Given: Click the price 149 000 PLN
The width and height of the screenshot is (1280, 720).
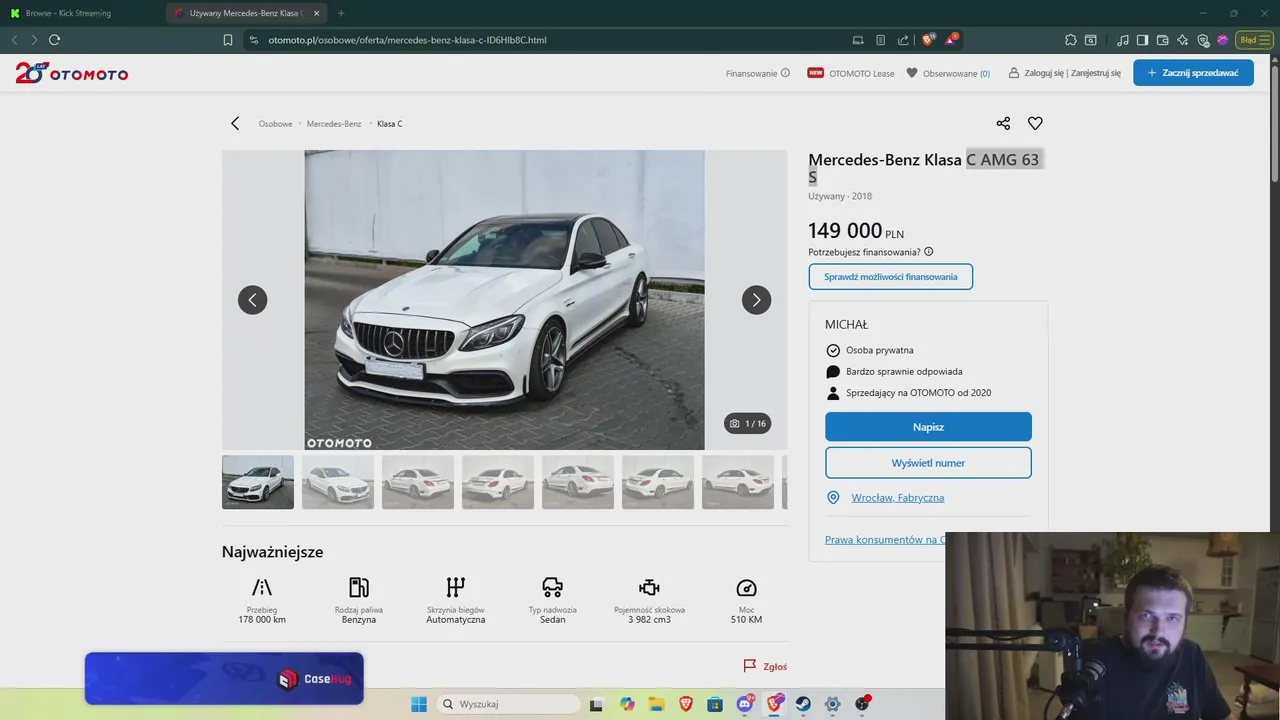Looking at the screenshot, I should (x=856, y=232).
